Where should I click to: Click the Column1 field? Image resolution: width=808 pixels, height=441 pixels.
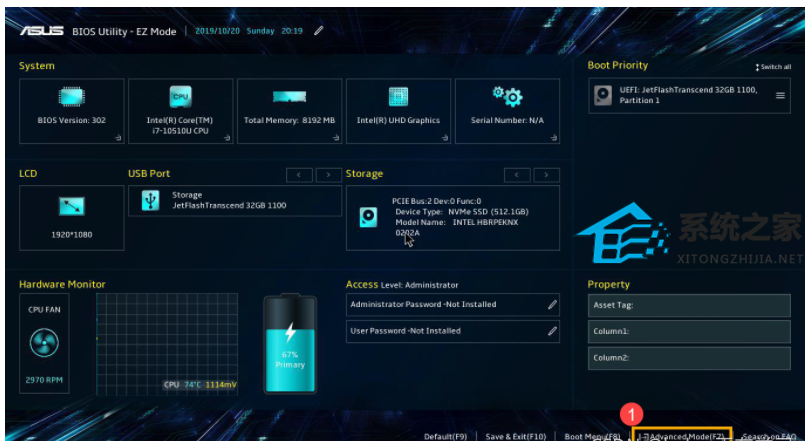click(689, 332)
